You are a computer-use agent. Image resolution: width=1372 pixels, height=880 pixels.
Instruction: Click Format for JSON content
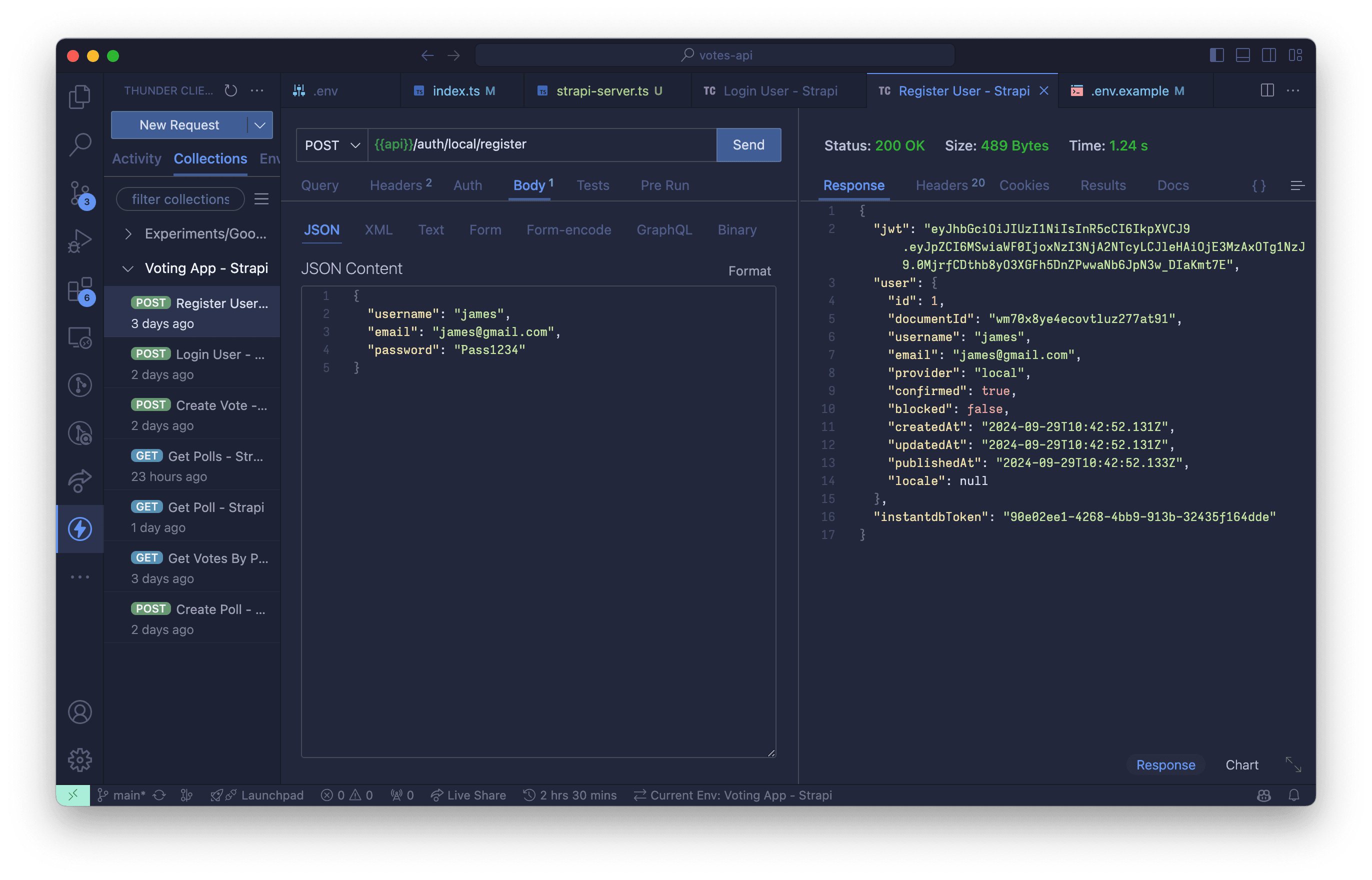(749, 270)
